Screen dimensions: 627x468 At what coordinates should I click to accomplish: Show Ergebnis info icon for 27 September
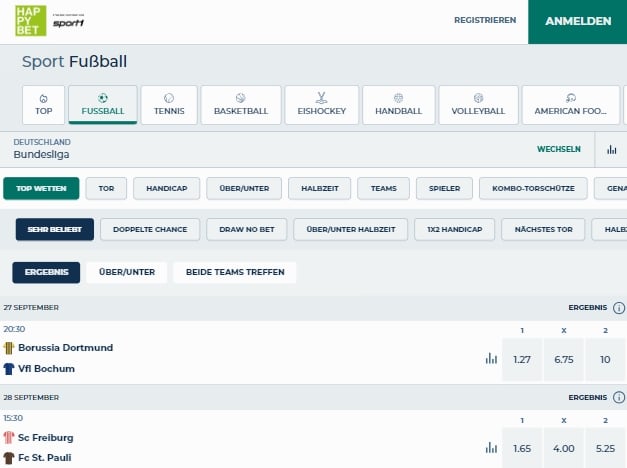[619, 308]
